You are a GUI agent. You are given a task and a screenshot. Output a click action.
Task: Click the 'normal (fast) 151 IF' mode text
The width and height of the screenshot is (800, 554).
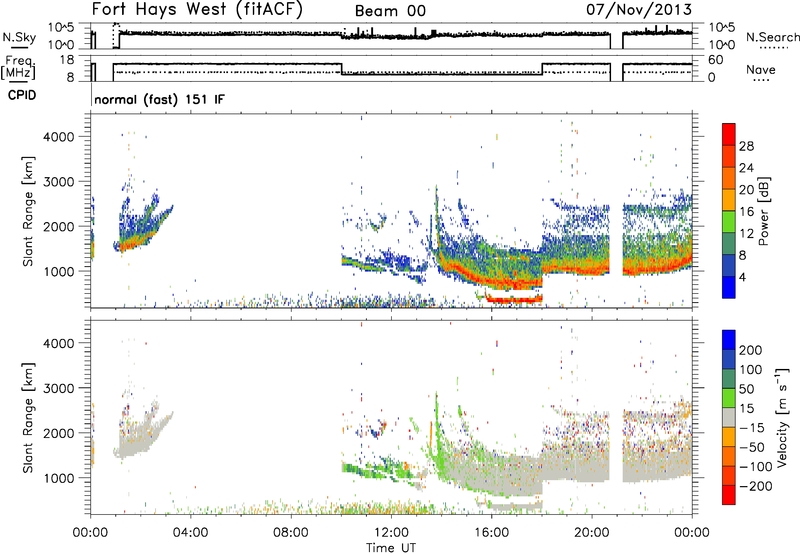pyautogui.click(x=159, y=99)
